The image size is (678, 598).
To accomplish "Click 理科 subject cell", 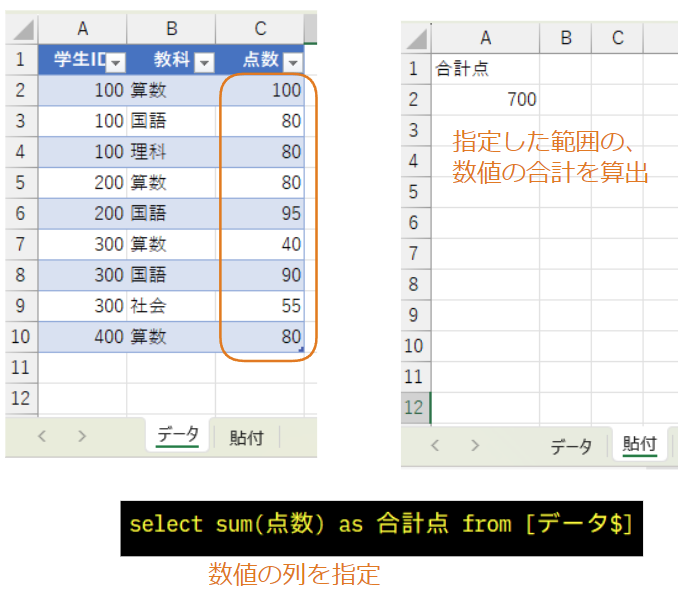I will coord(171,152).
